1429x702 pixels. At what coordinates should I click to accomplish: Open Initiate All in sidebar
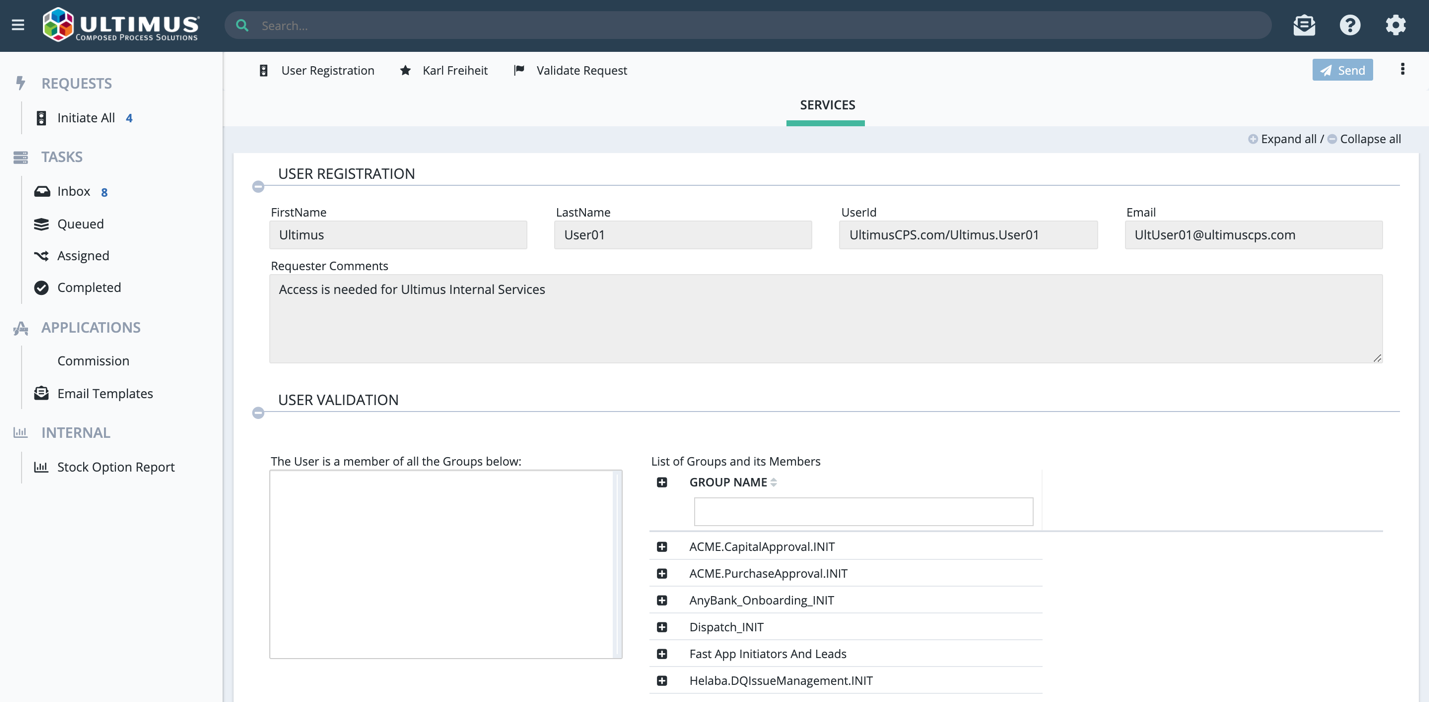[x=86, y=118]
